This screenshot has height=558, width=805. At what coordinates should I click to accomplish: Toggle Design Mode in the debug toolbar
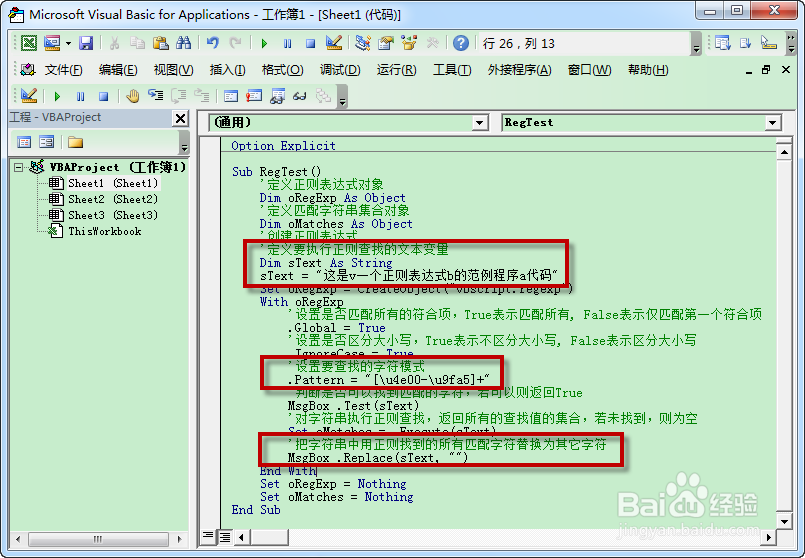(x=29, y=96)
